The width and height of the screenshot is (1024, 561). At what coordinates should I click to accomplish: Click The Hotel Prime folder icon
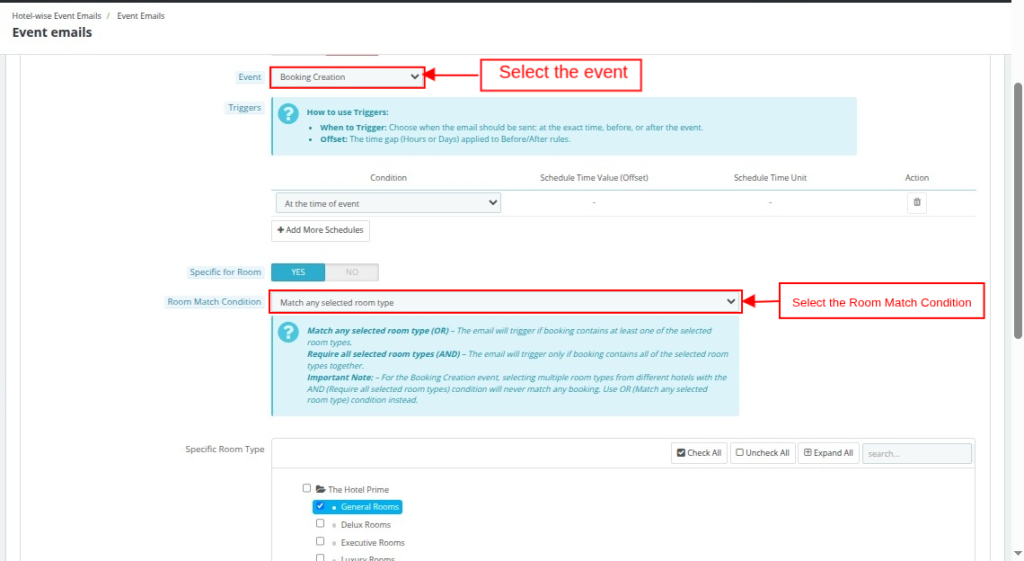(321, 490)
